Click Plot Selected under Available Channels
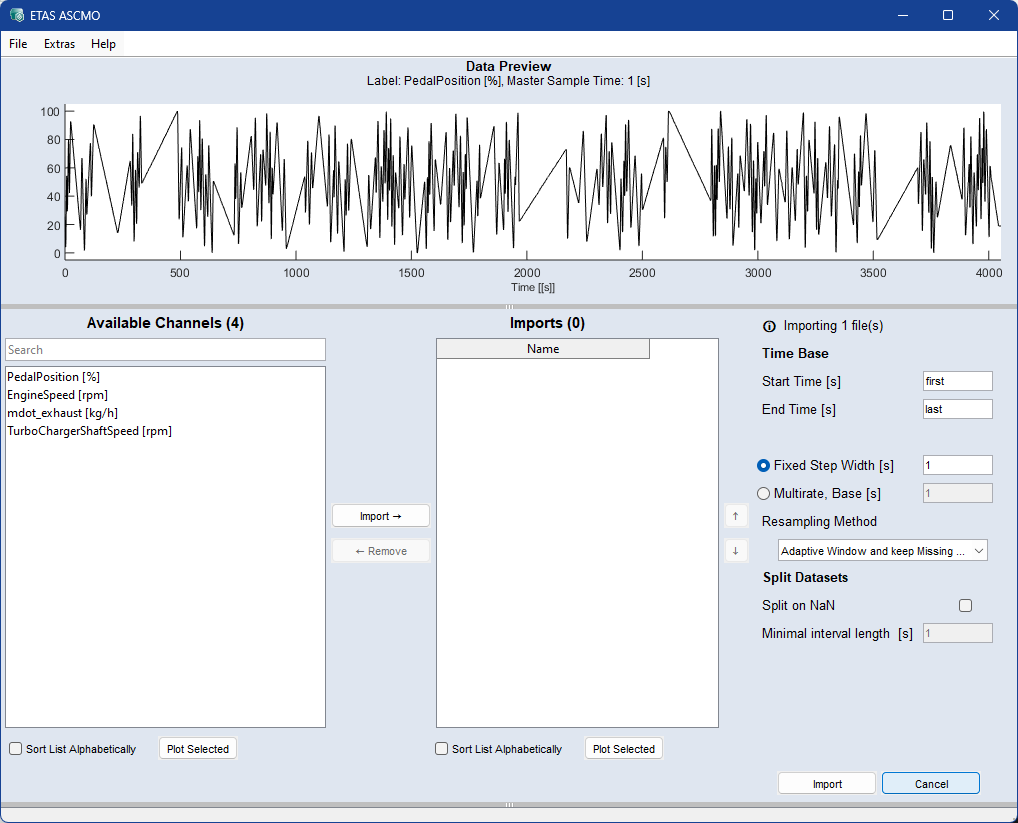The image size is (1018, 823). [198, 749]
